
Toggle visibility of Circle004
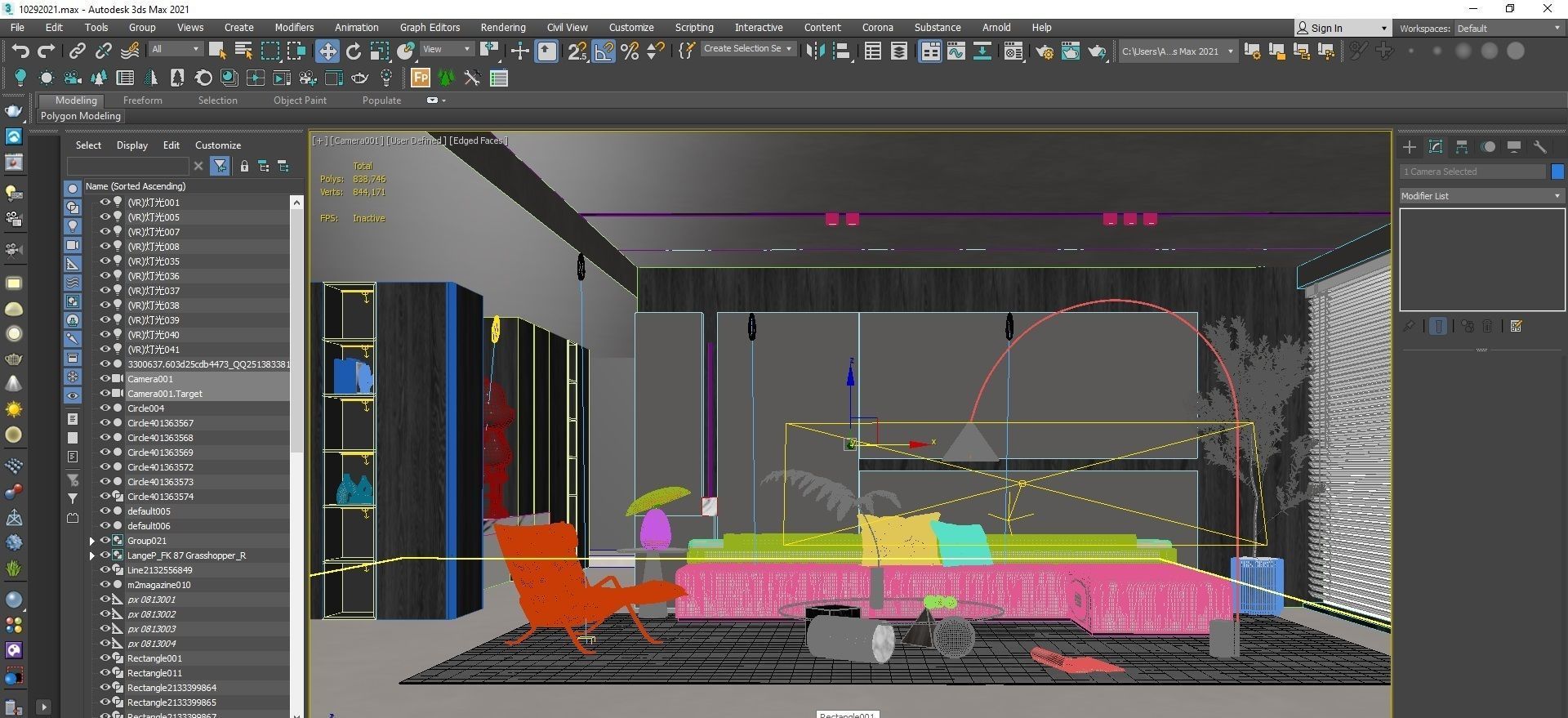pyautogui.click(x=105, y=408)
